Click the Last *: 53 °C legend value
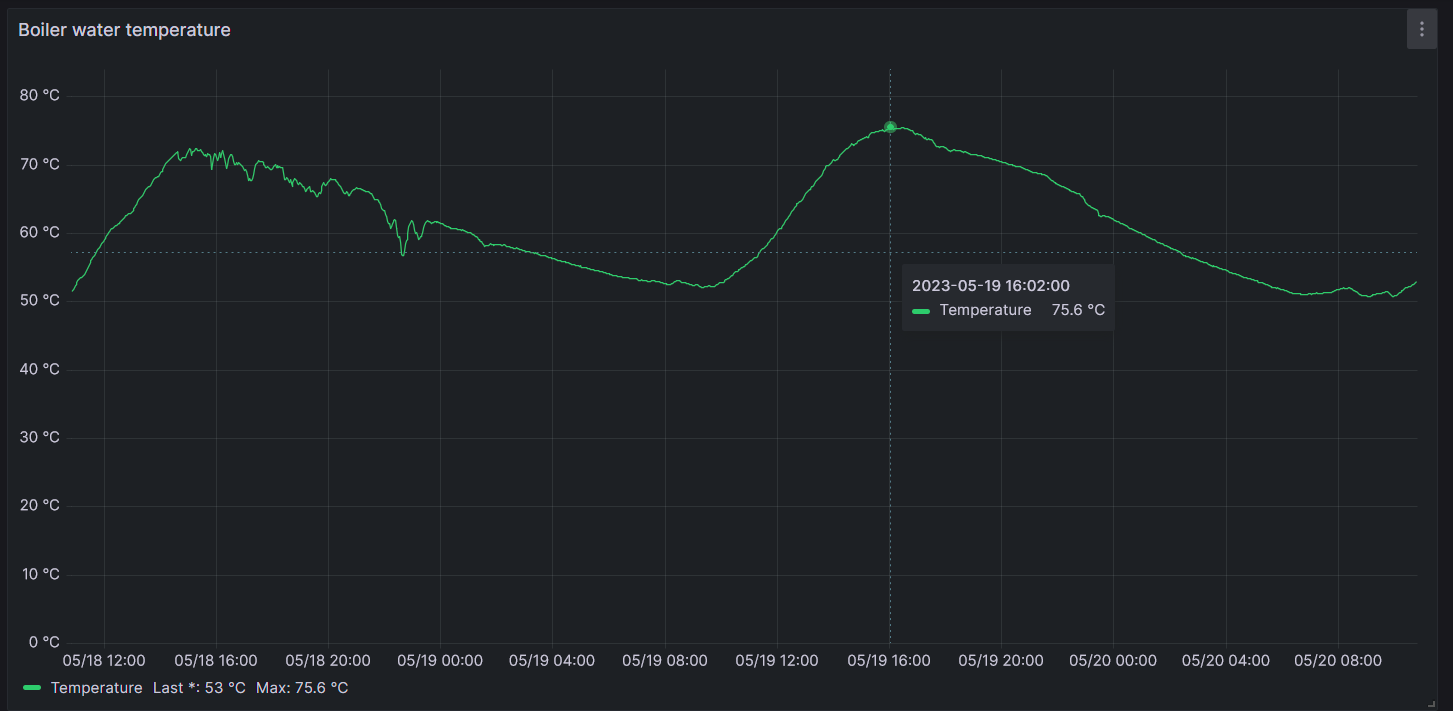The width and height of the screenshot is (1453, 711). tap(199, 688)
